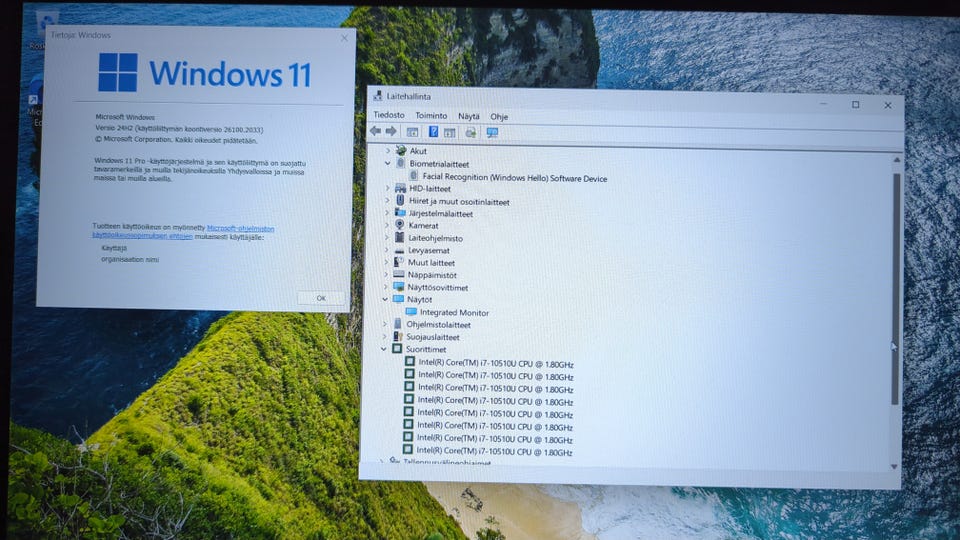The height and width of the screenshot is (540, 960).
Task: Select Facial Recognition (Windows Hello) Software Device label
Action: 514,178
